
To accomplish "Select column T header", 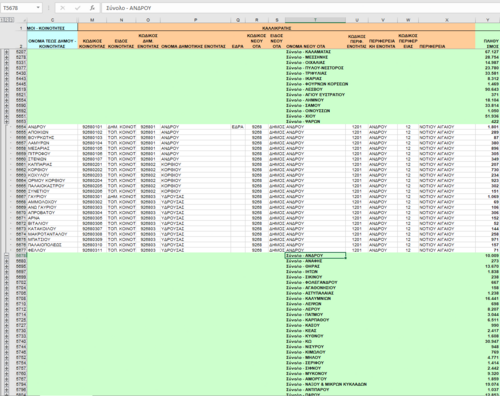I will point(315,20).
